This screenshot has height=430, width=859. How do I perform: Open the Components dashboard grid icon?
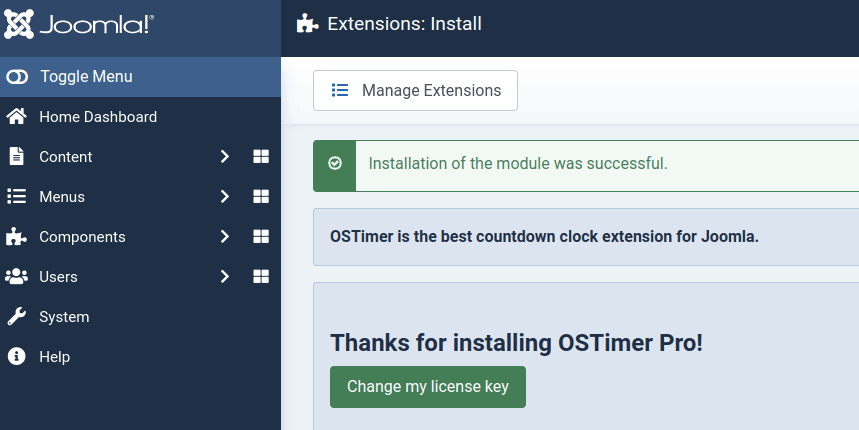(261, 236)
